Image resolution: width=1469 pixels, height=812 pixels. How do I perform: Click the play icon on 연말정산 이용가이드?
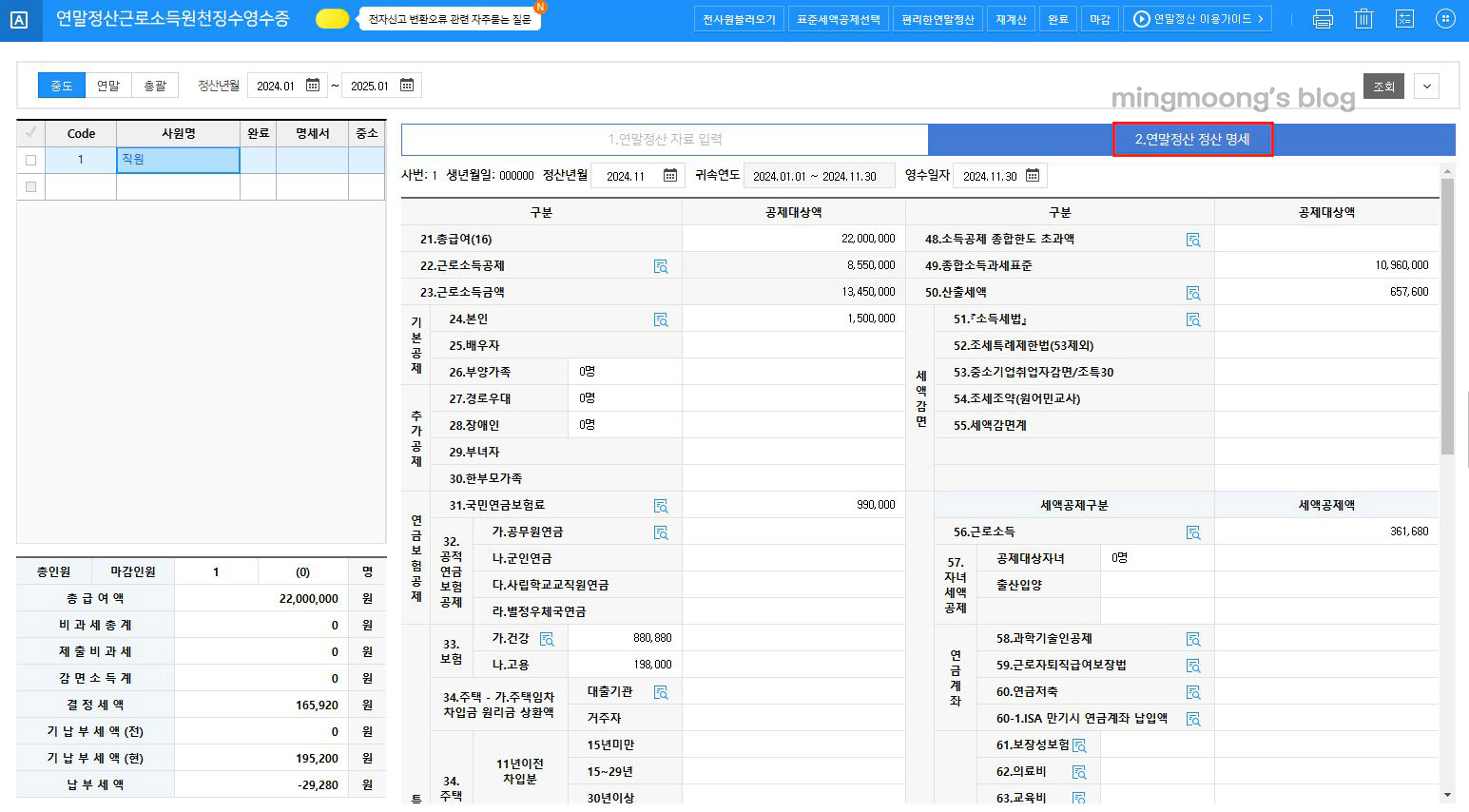[x=1139, y=17]
